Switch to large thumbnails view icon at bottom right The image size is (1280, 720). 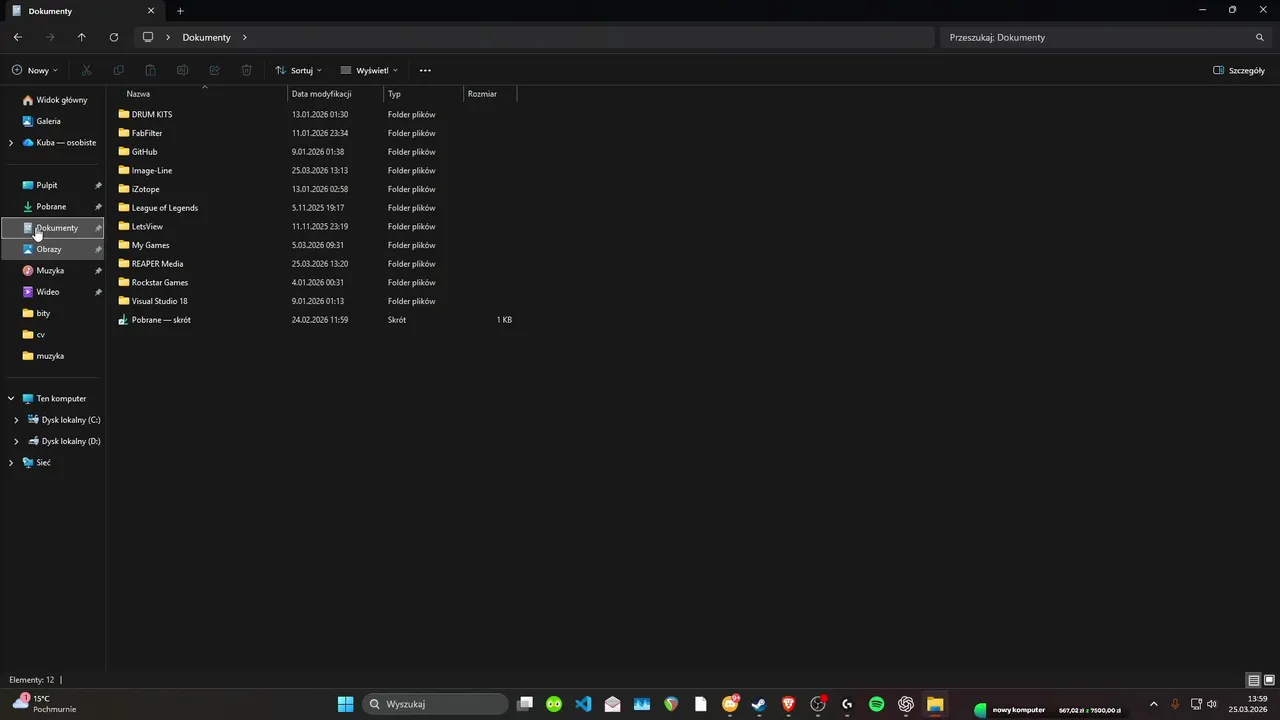pos(1268,680)
